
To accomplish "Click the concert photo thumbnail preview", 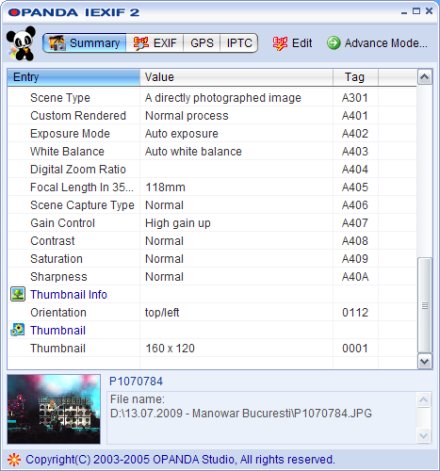I will point(54,409).
